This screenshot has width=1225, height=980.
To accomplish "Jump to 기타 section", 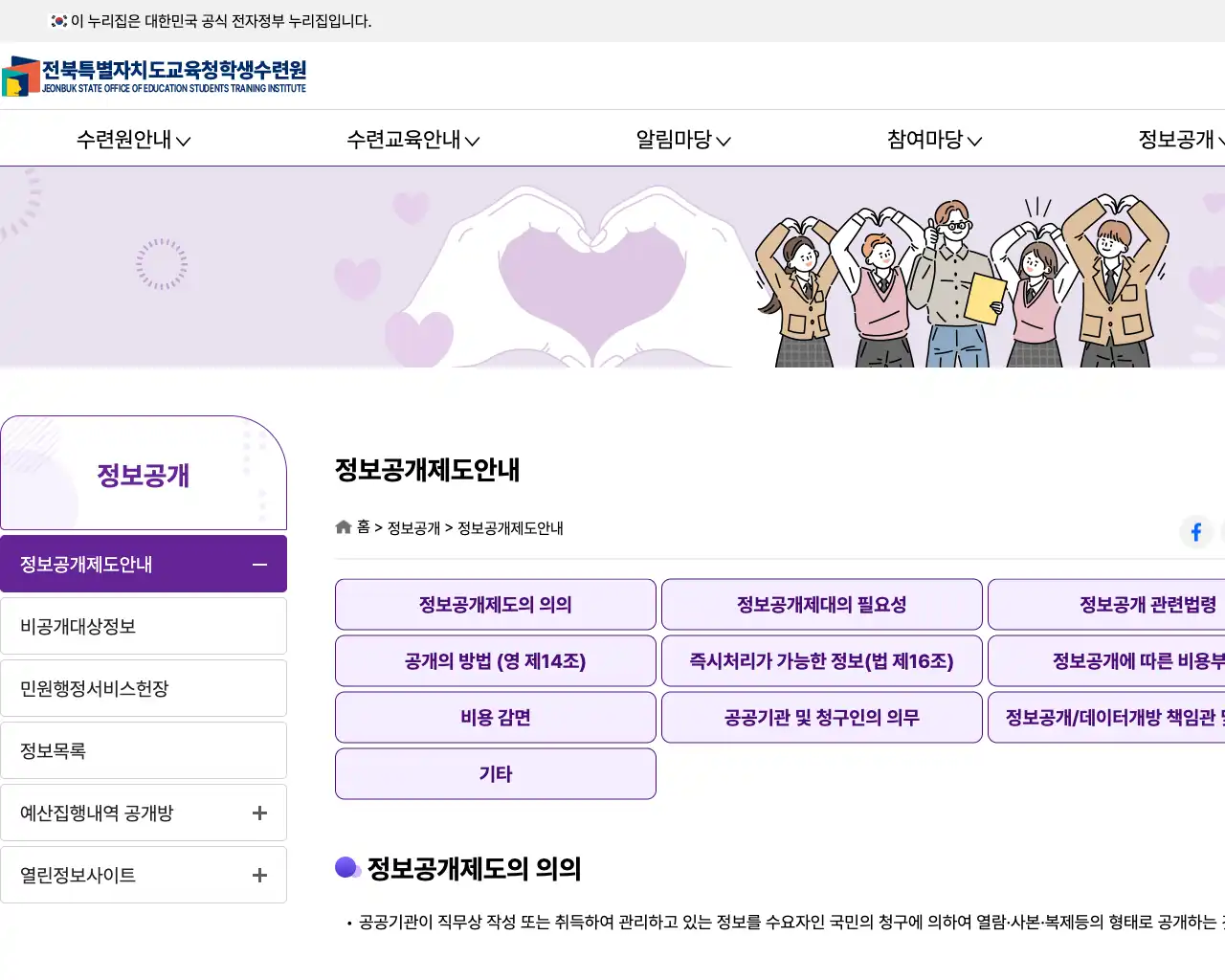I will [x=496, y=774].
